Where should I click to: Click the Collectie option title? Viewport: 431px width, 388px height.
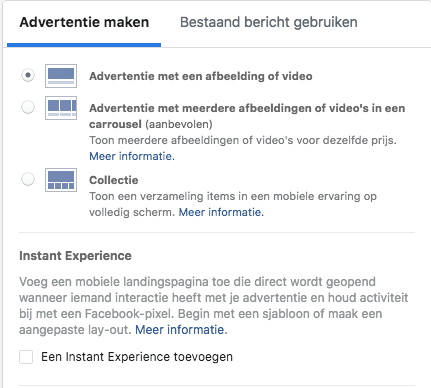114,180
